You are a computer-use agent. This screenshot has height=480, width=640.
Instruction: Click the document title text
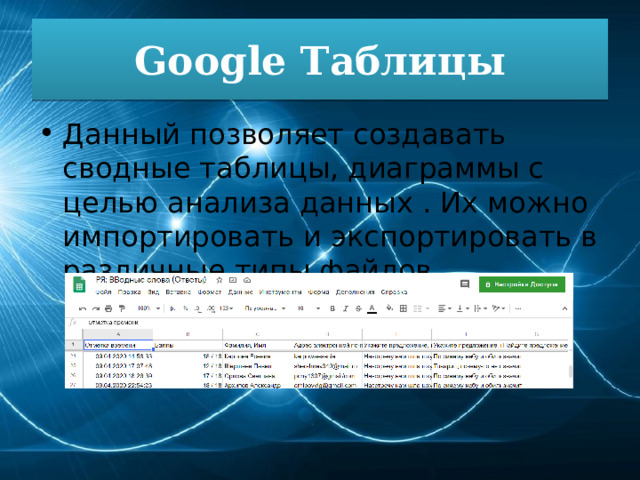coord(151,280)
